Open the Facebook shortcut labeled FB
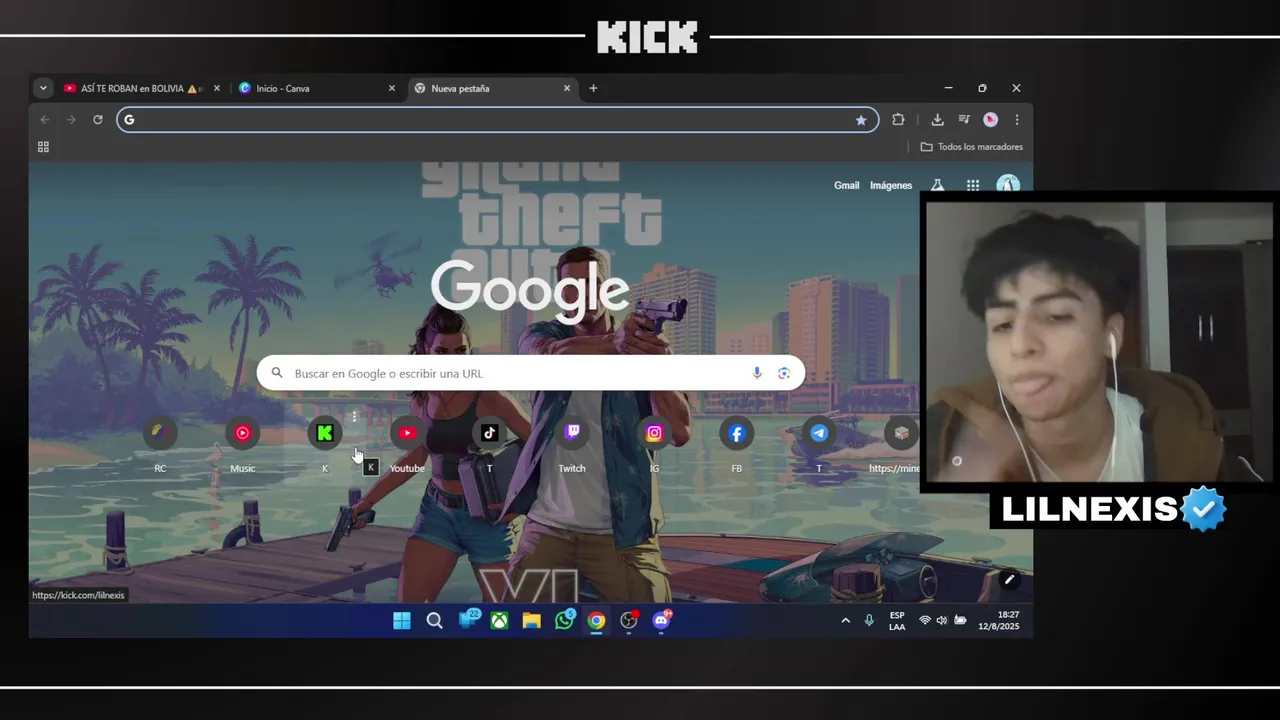This screenshot has height=720, width=1280. [737, 433]
